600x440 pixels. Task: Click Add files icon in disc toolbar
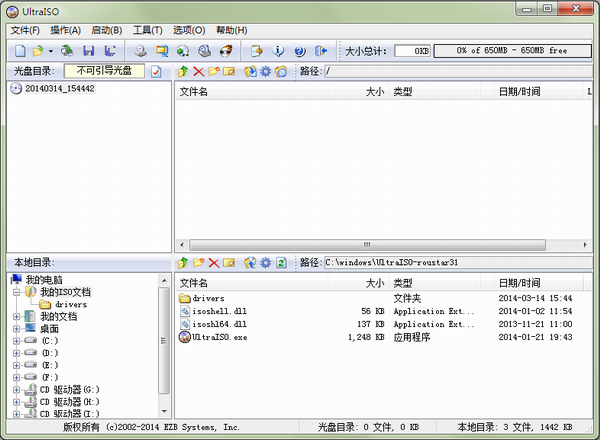[250, 71]
